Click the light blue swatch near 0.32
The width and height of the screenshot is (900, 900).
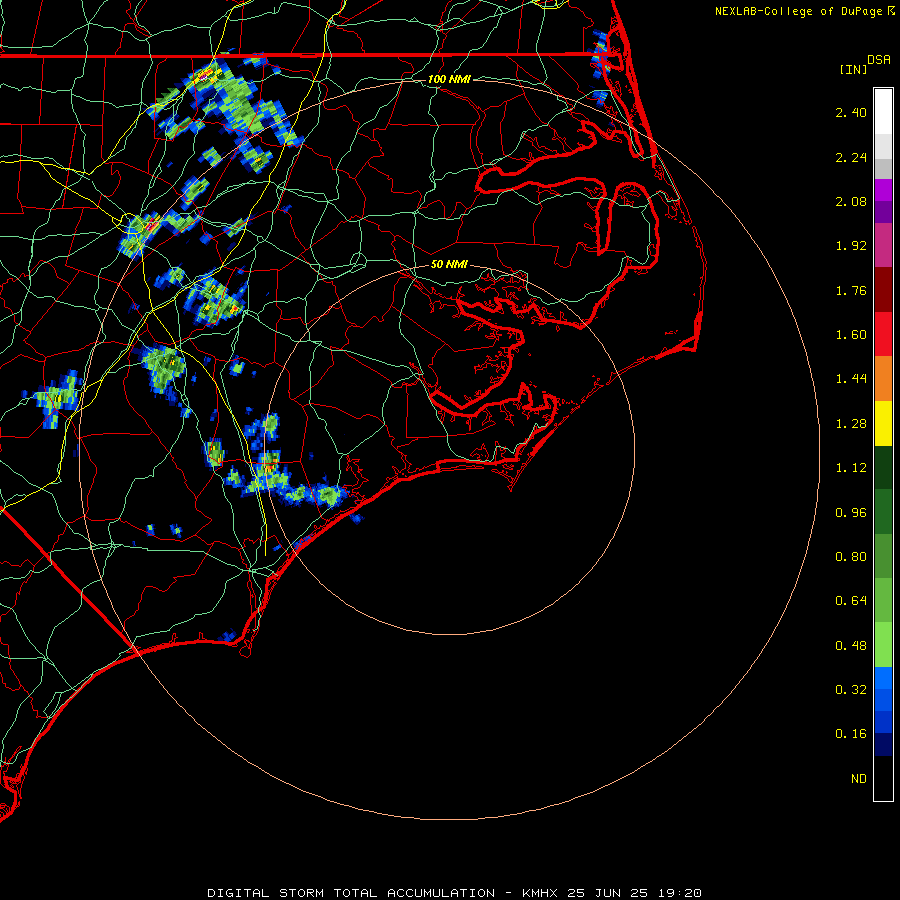(x=883, y=678)
